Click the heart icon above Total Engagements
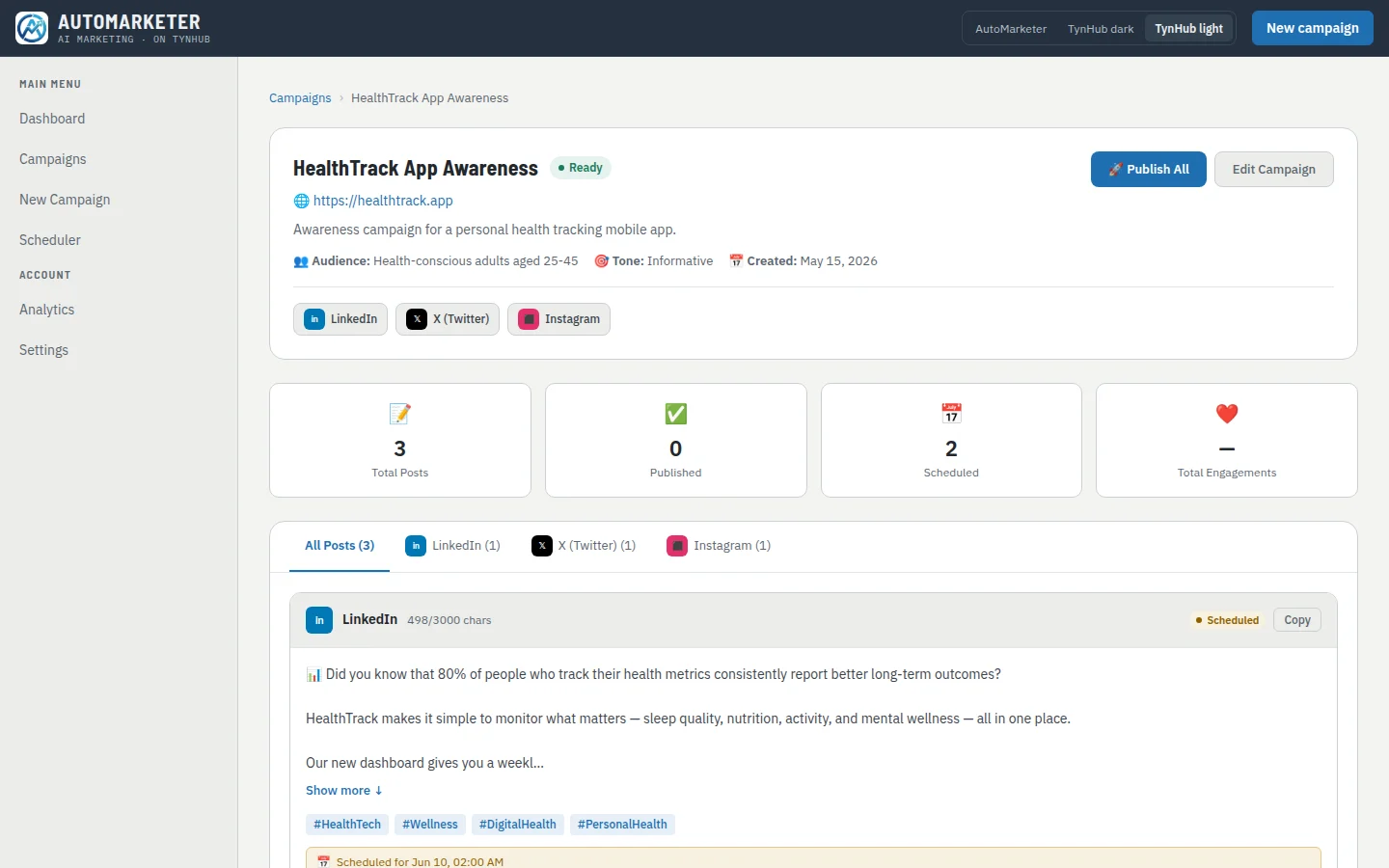1389x868 pixels. pos(1227,414)
